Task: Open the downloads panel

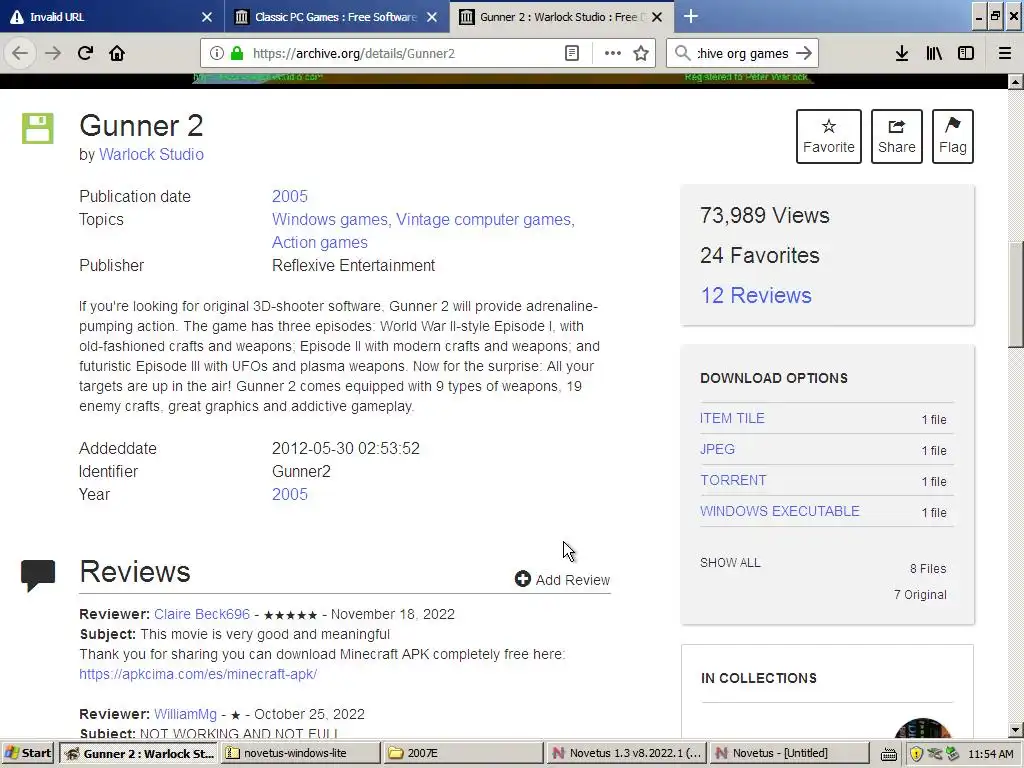Action: pyautogui.click(x=902, y=53)
